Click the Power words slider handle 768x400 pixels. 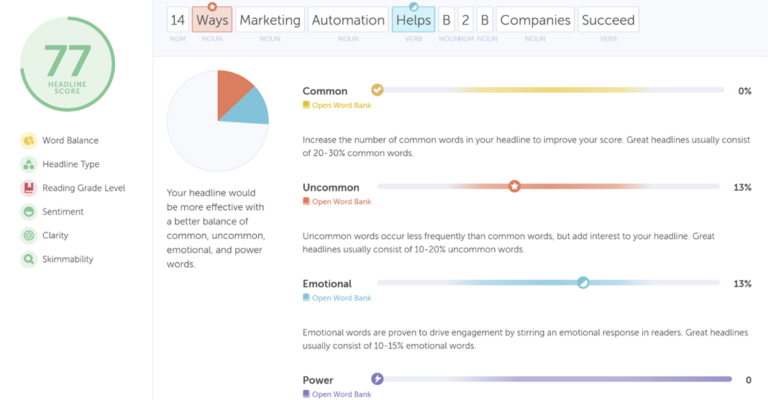click(377, 379)
